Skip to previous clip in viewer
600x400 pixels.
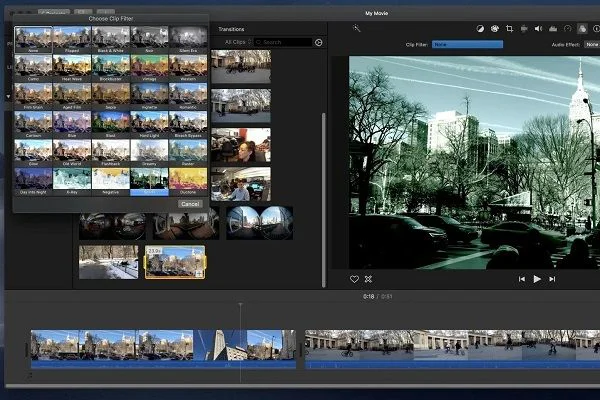522,279
